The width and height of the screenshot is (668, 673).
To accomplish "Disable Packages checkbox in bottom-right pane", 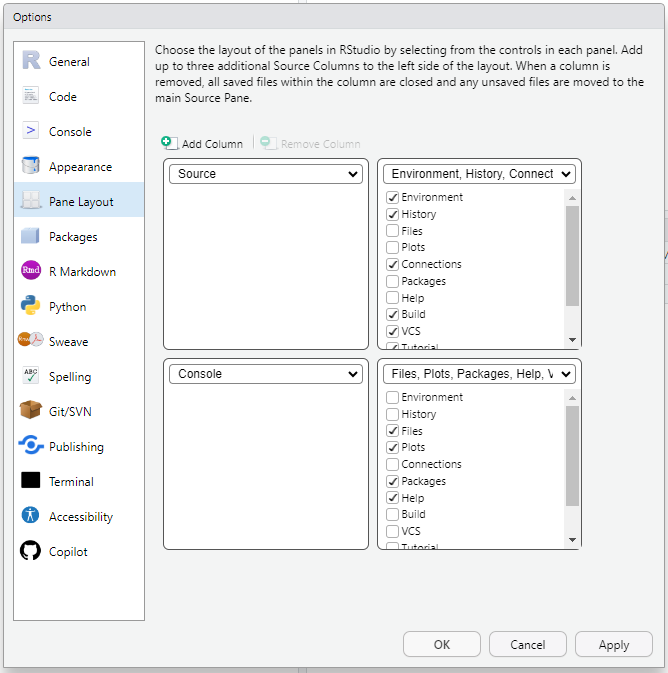I will tap(393, 481).
